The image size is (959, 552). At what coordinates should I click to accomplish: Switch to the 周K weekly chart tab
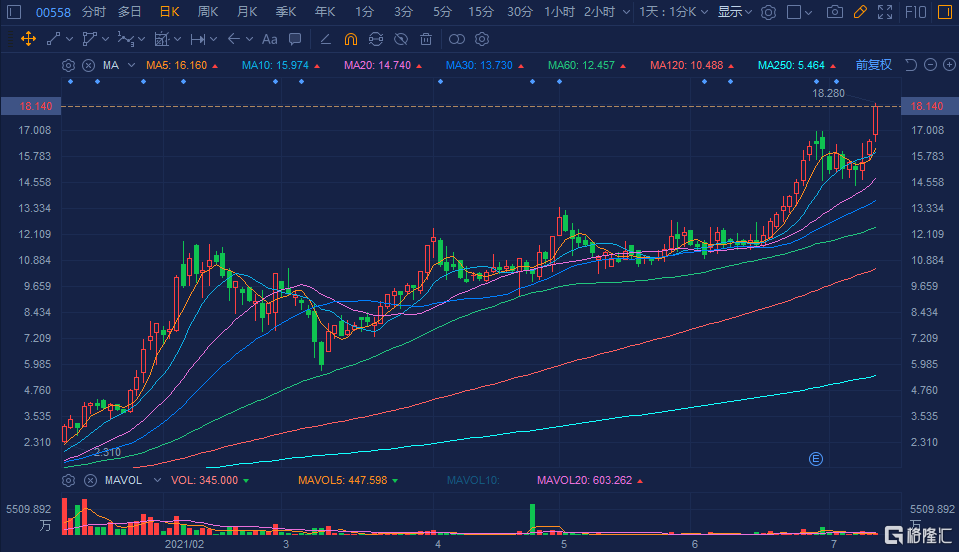(208, 12)
